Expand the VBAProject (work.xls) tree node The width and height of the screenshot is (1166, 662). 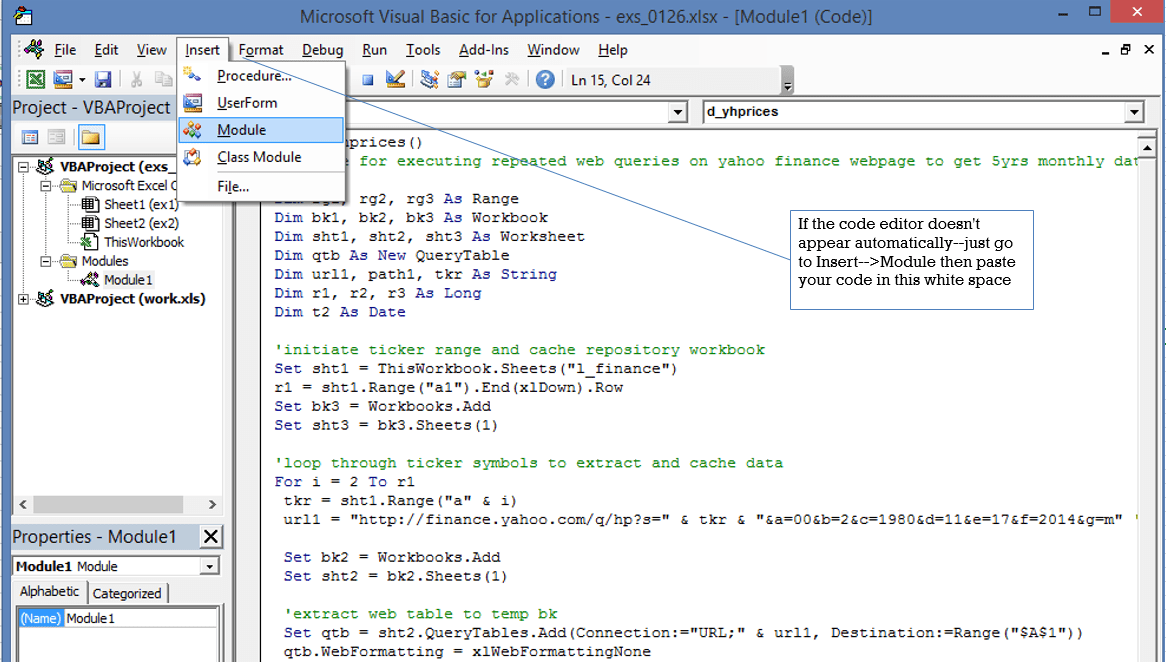24,299
